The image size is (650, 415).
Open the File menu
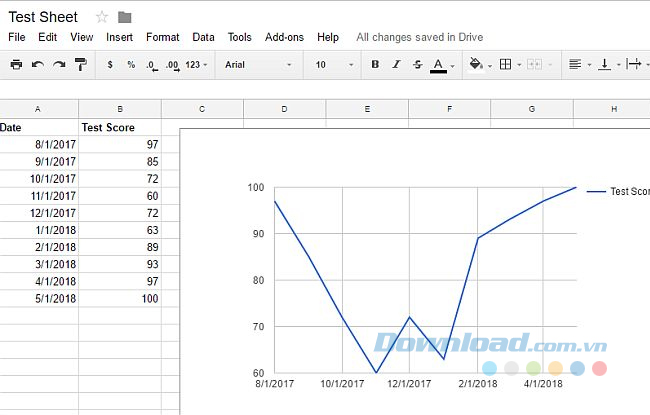17,37
